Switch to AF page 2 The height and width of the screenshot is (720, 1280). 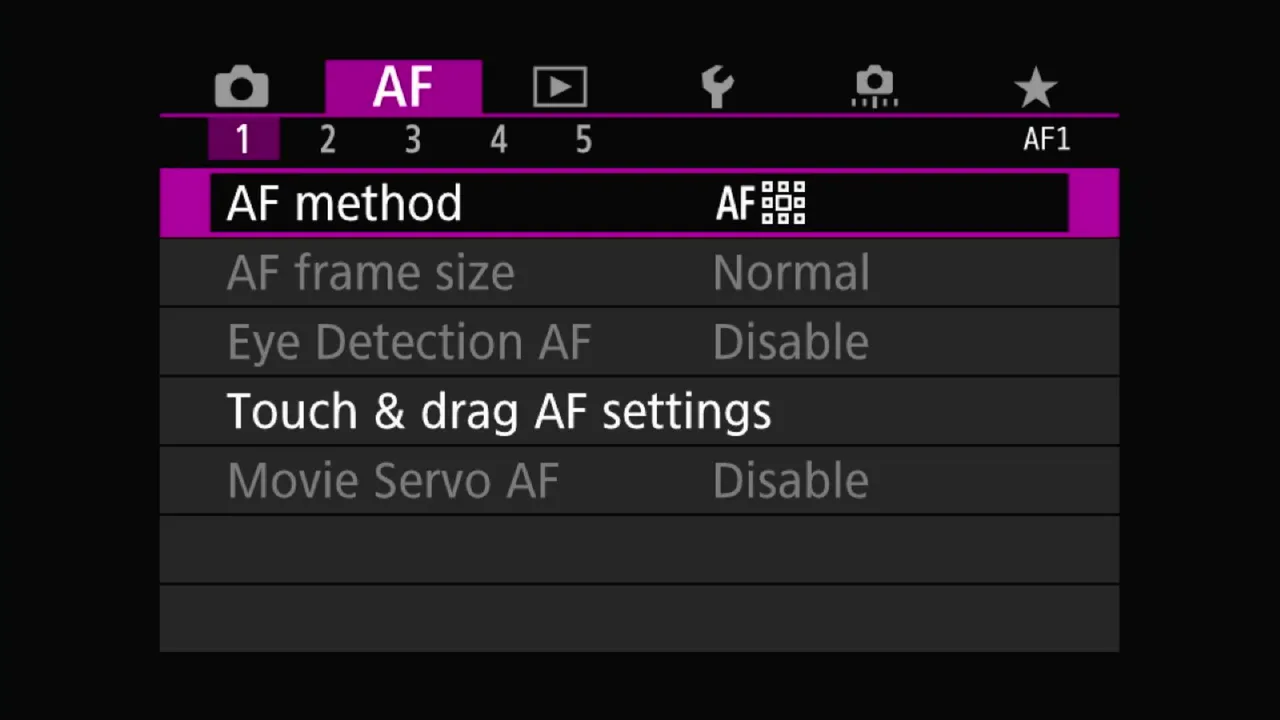328,140
